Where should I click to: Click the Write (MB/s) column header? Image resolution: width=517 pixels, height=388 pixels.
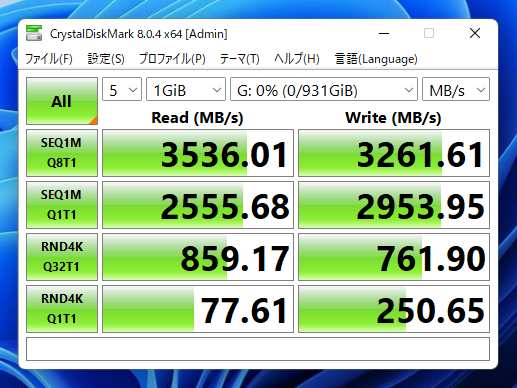[x=393, y=118]
